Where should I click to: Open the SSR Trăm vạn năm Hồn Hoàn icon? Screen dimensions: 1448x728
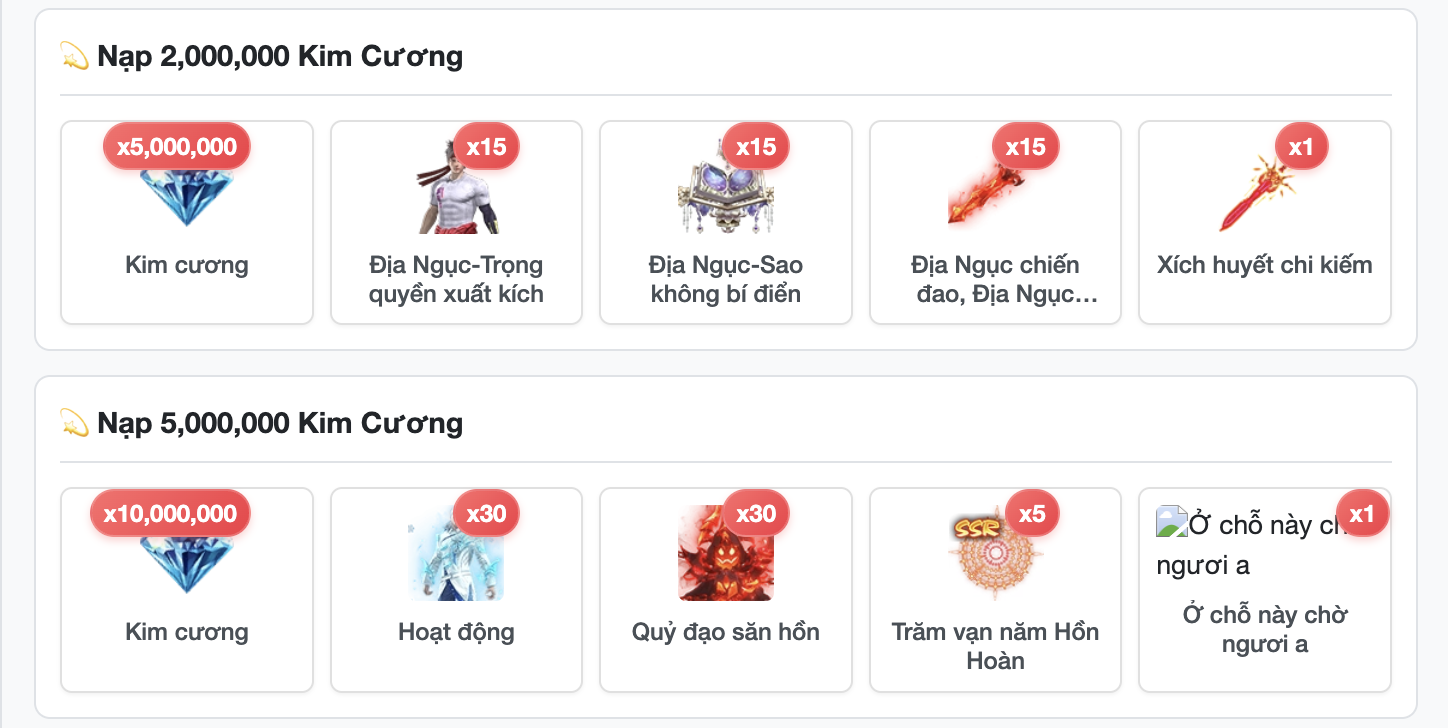(x=995, y=553)
